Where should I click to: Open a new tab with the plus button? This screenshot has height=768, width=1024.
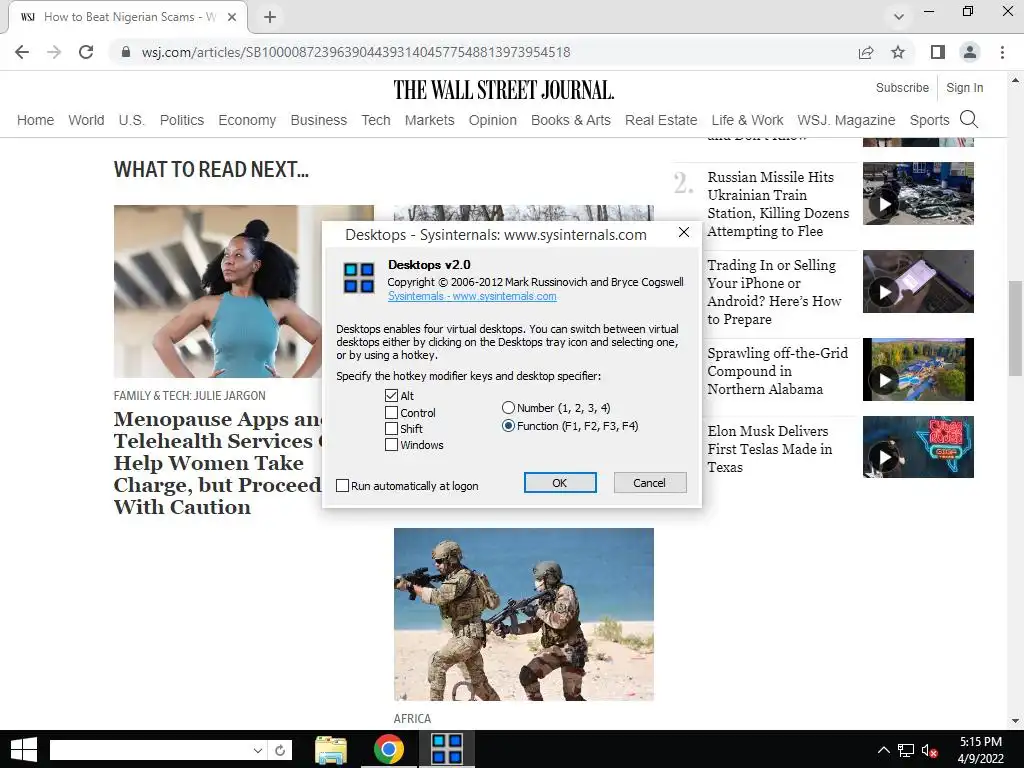[x=270, y=17]
